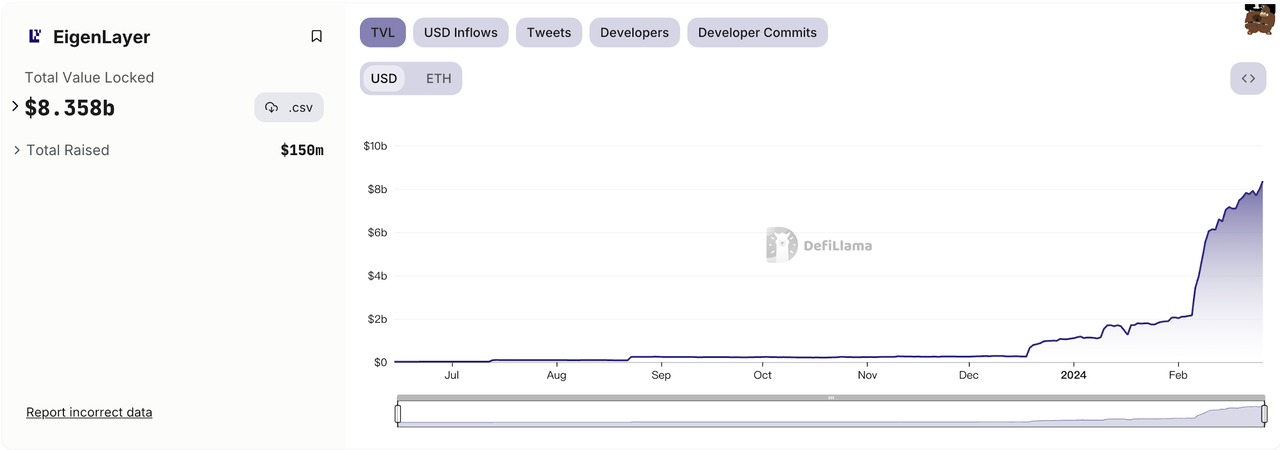Click the $2b y-axis label
Image resolution: width=1280 pixels, height=450 pixels.
tap(376, 319)
